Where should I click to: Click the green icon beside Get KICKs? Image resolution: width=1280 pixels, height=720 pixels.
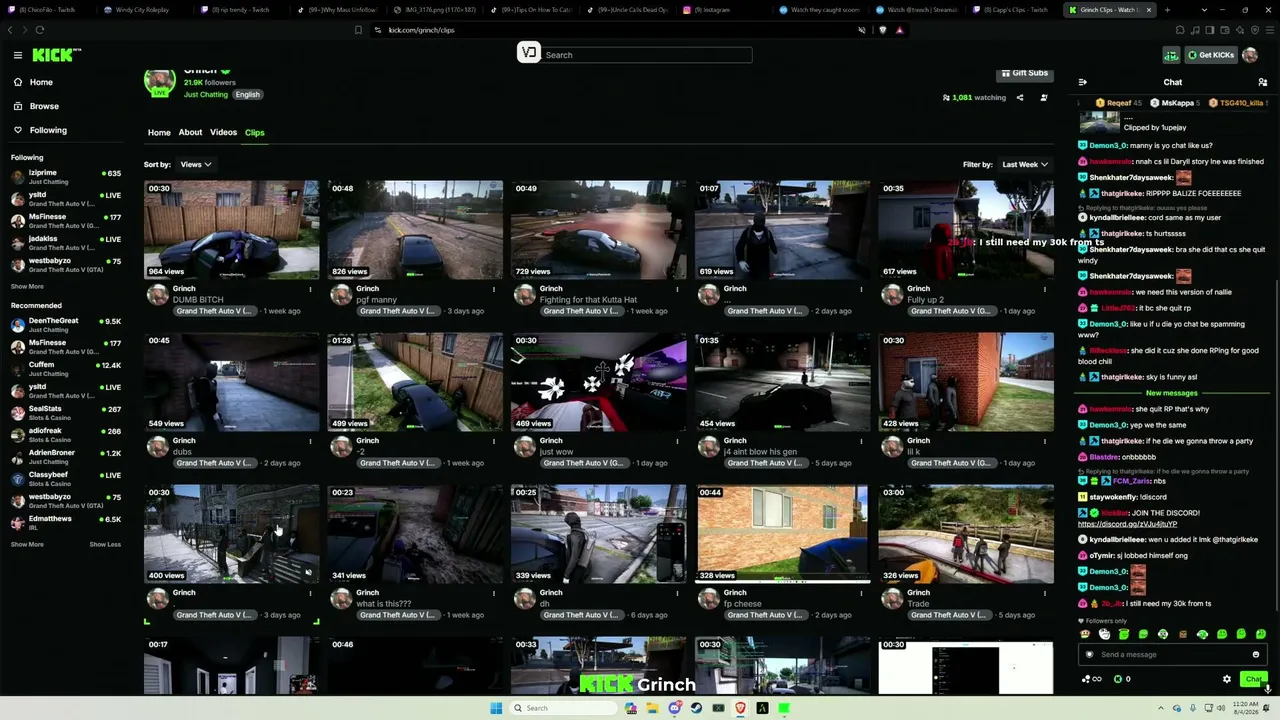coord(1171,55)
